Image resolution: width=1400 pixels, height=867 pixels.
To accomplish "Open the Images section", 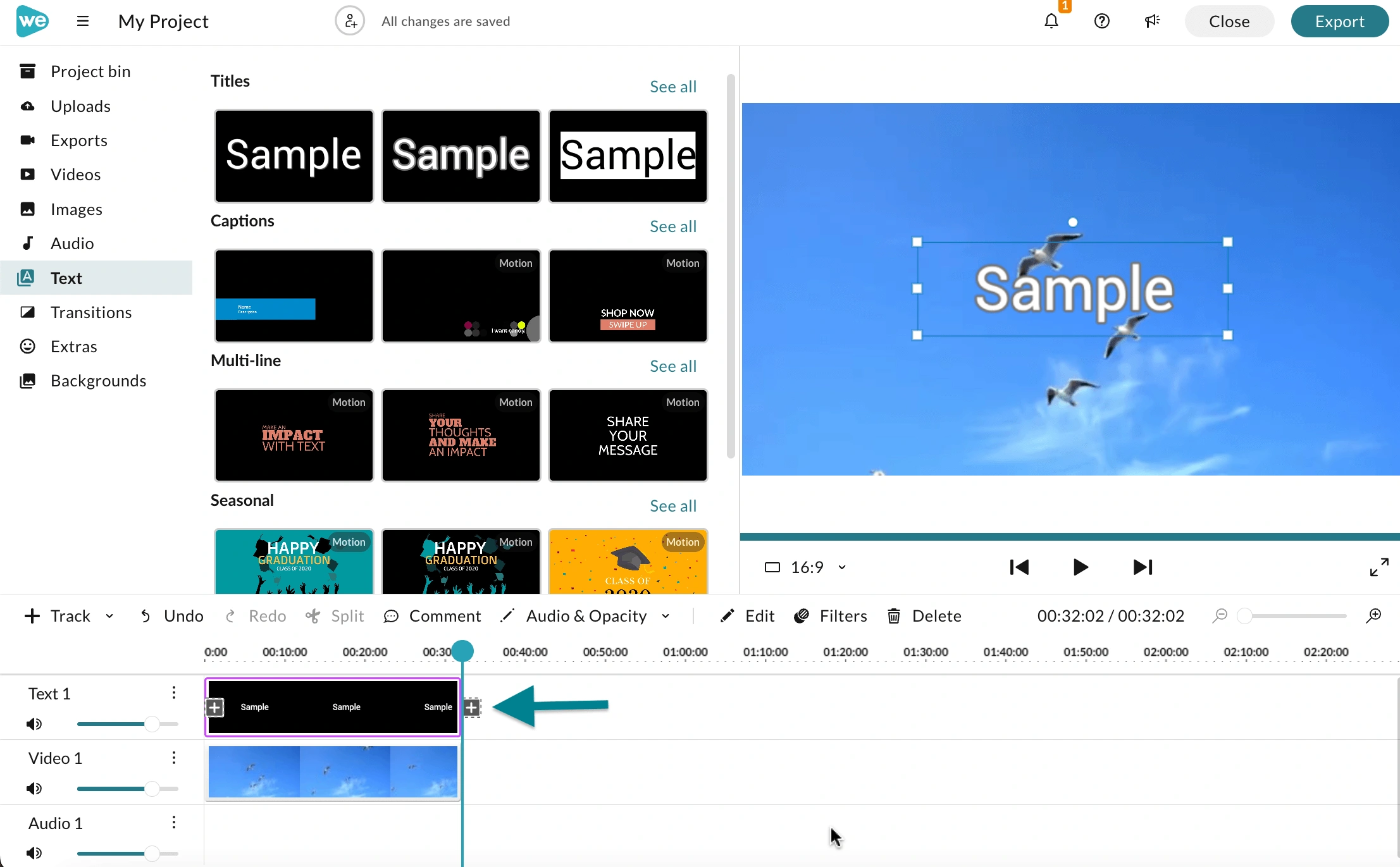I will (x=96, y=209).
